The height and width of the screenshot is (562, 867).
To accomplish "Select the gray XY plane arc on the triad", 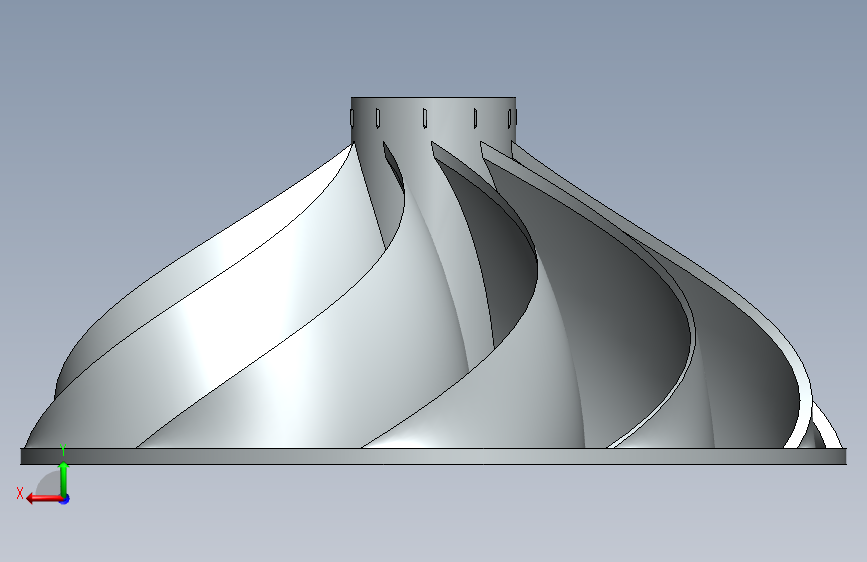I will tap(49, 483).
